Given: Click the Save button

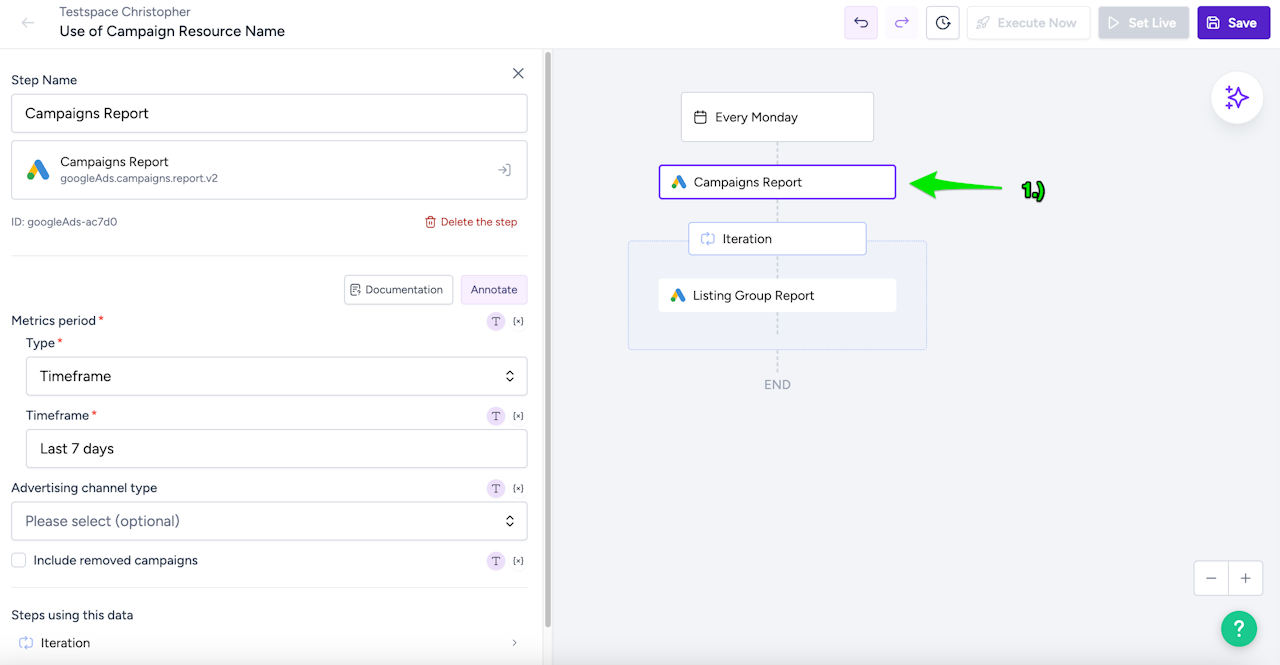Looking at the screenshot, I should click(x=1233, y=23).
